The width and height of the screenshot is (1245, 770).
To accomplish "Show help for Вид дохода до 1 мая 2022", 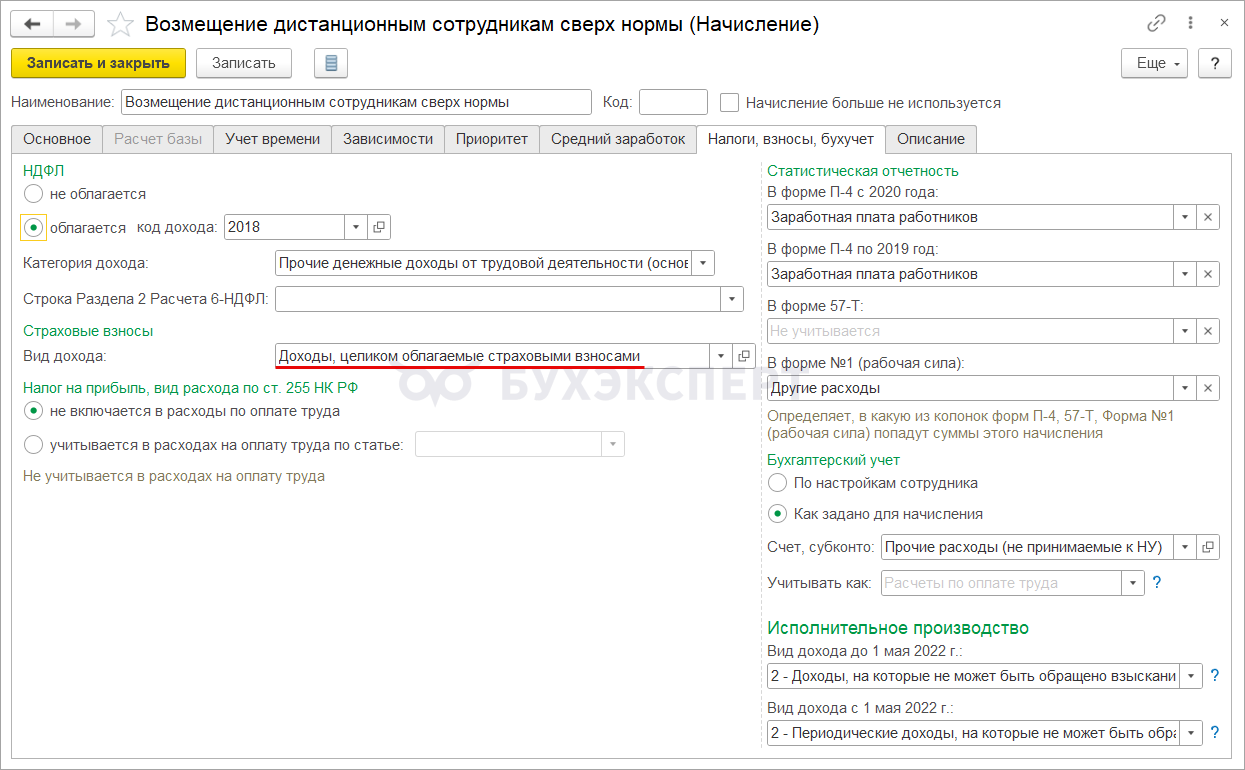I will (x=1215, y=676).
